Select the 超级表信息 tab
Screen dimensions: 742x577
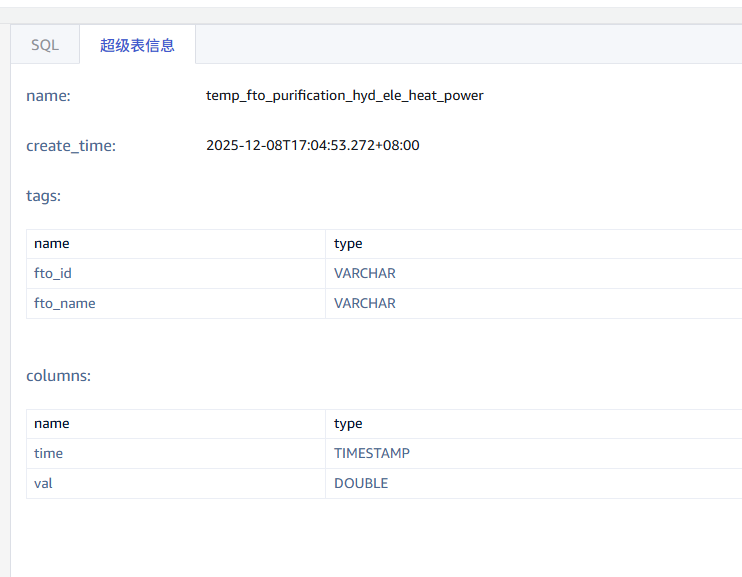137,45
